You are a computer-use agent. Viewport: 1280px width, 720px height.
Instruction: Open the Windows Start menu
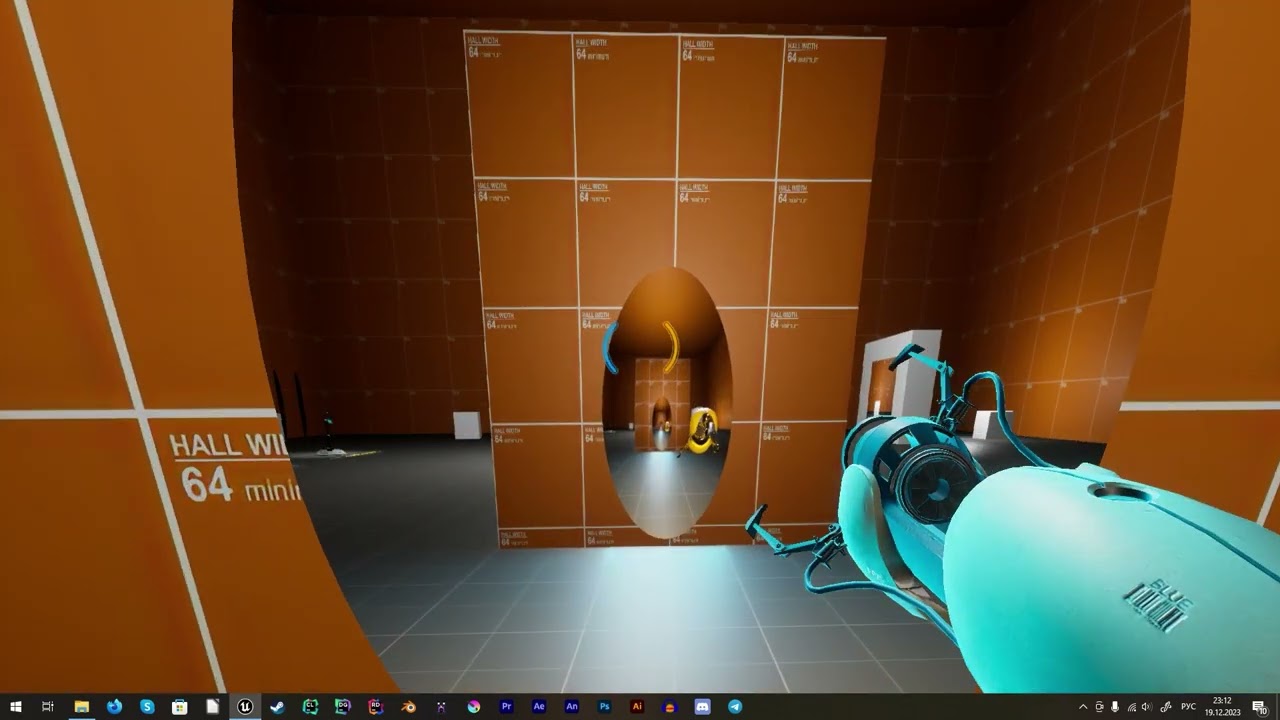coord(15,706)
